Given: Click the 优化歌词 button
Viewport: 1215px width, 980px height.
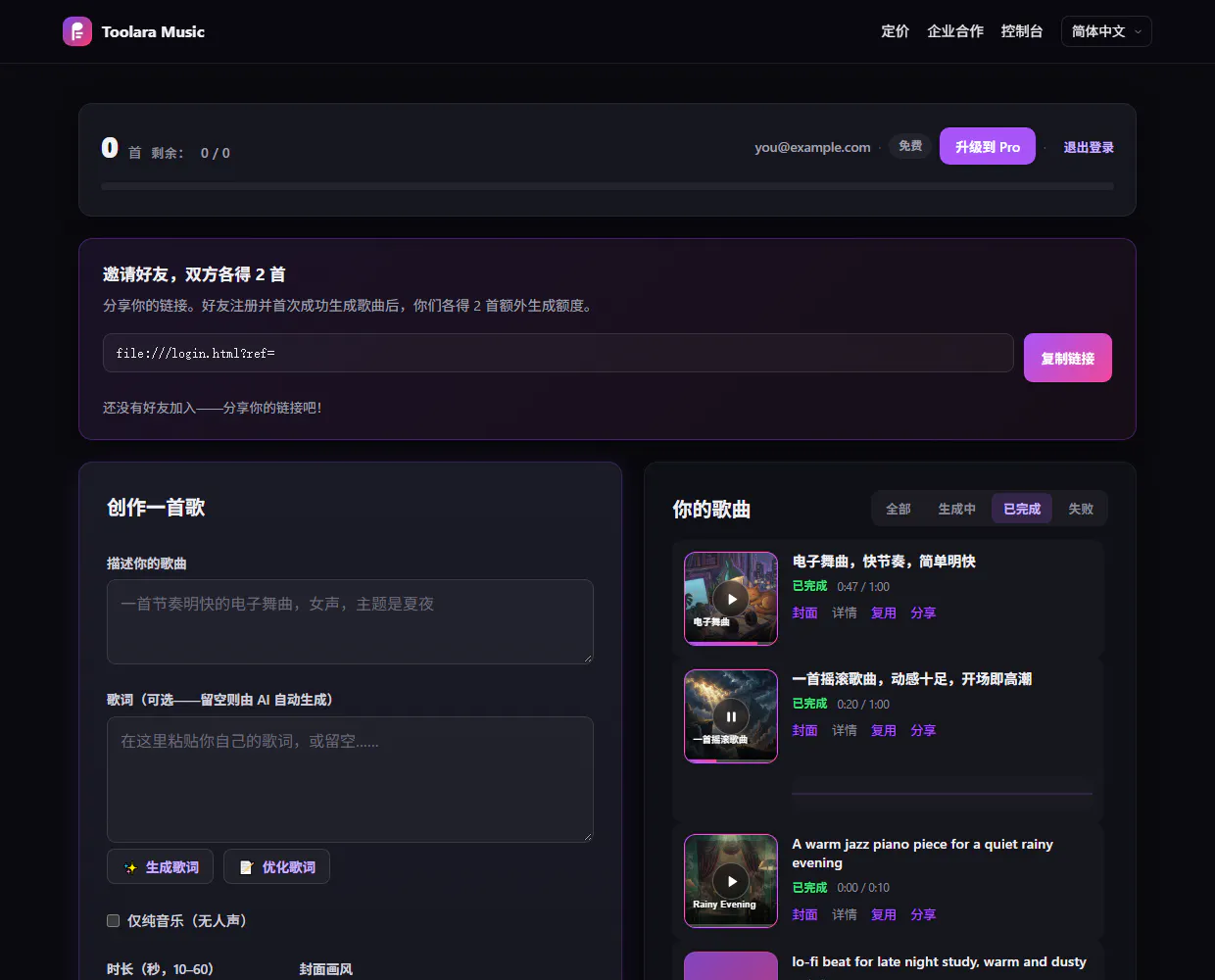Looking at the screenshot, I should coord(276,867).
